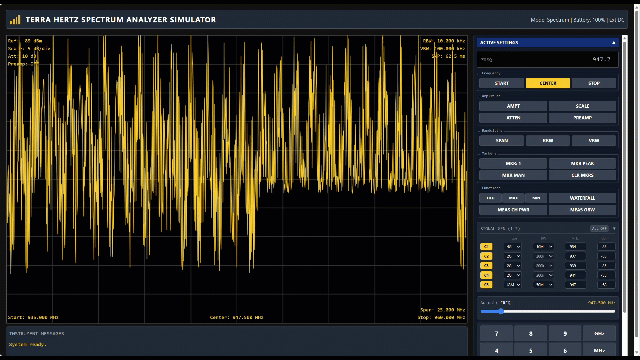Select the highlighted CENTER frequency button
Screen dimensions: 640x360
pos(548,83)
